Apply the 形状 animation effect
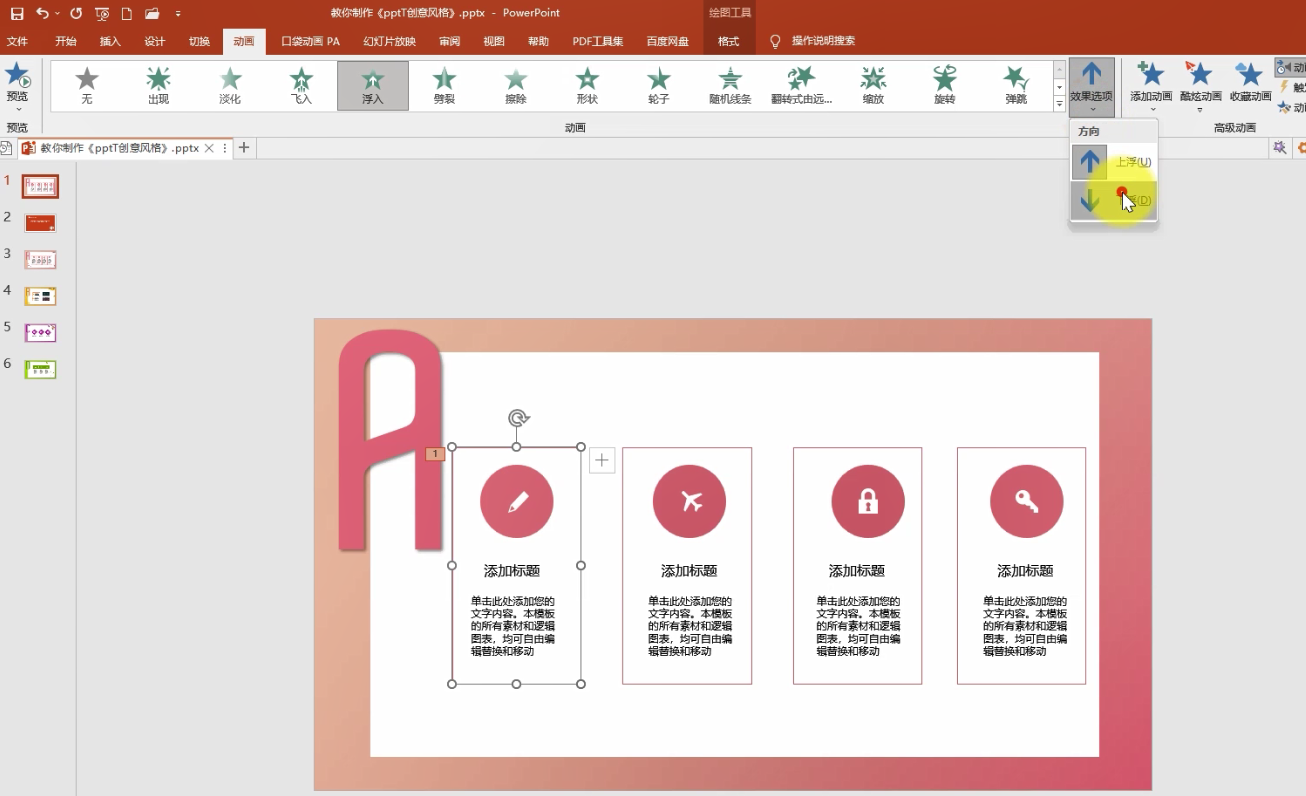This screenshot has height=796, width=1306. pyautogui.click(x=587, y=86)
